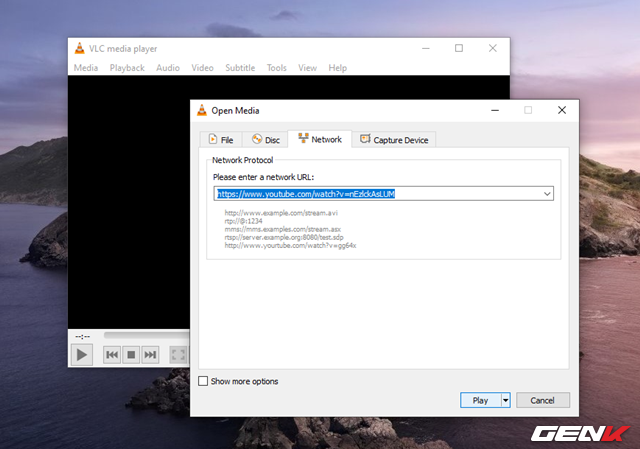Open the View menu
Screen dimensions: 640x449
click(307, 68)
